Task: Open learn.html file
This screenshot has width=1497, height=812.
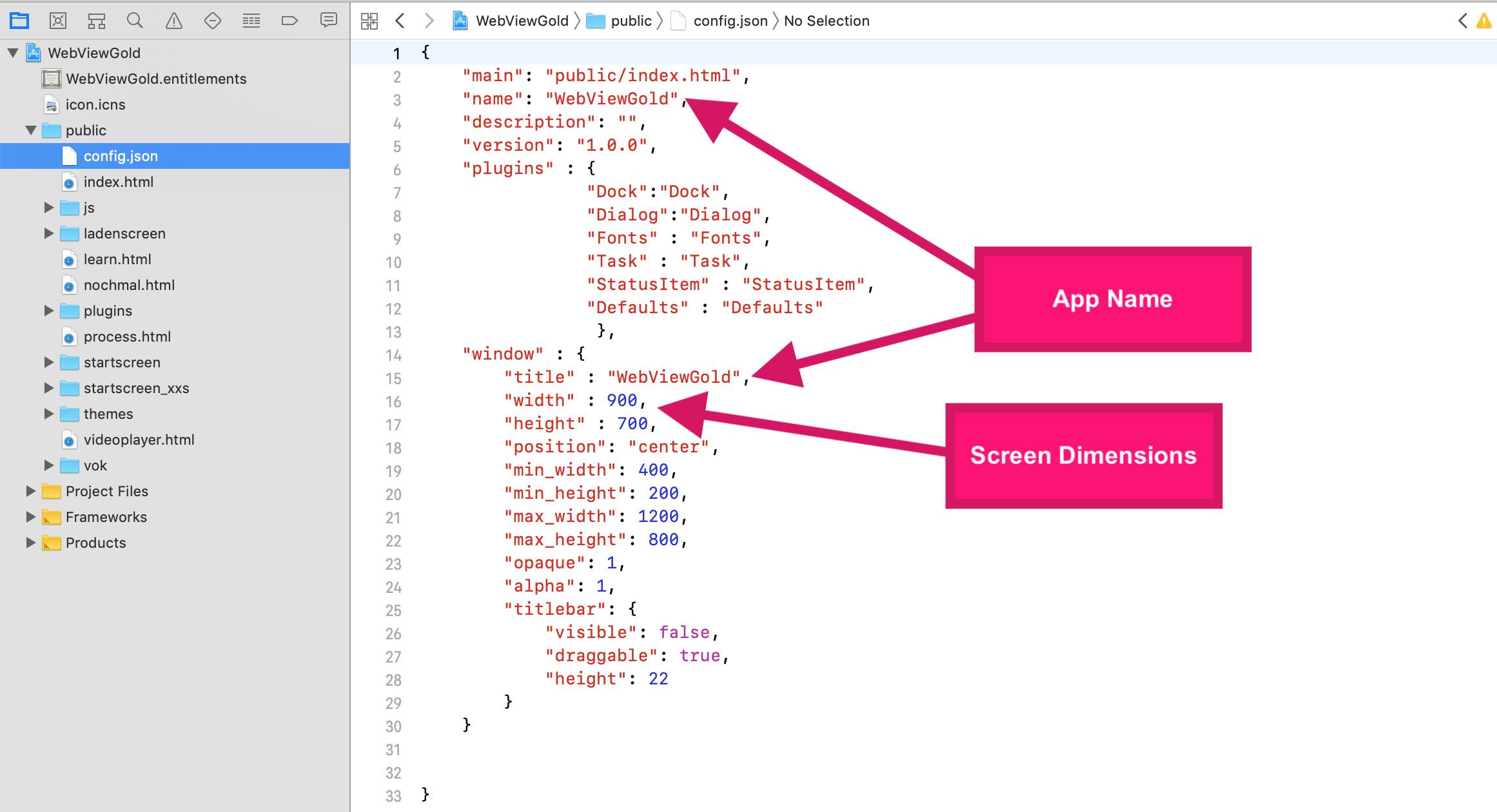Action: point(175,259)
